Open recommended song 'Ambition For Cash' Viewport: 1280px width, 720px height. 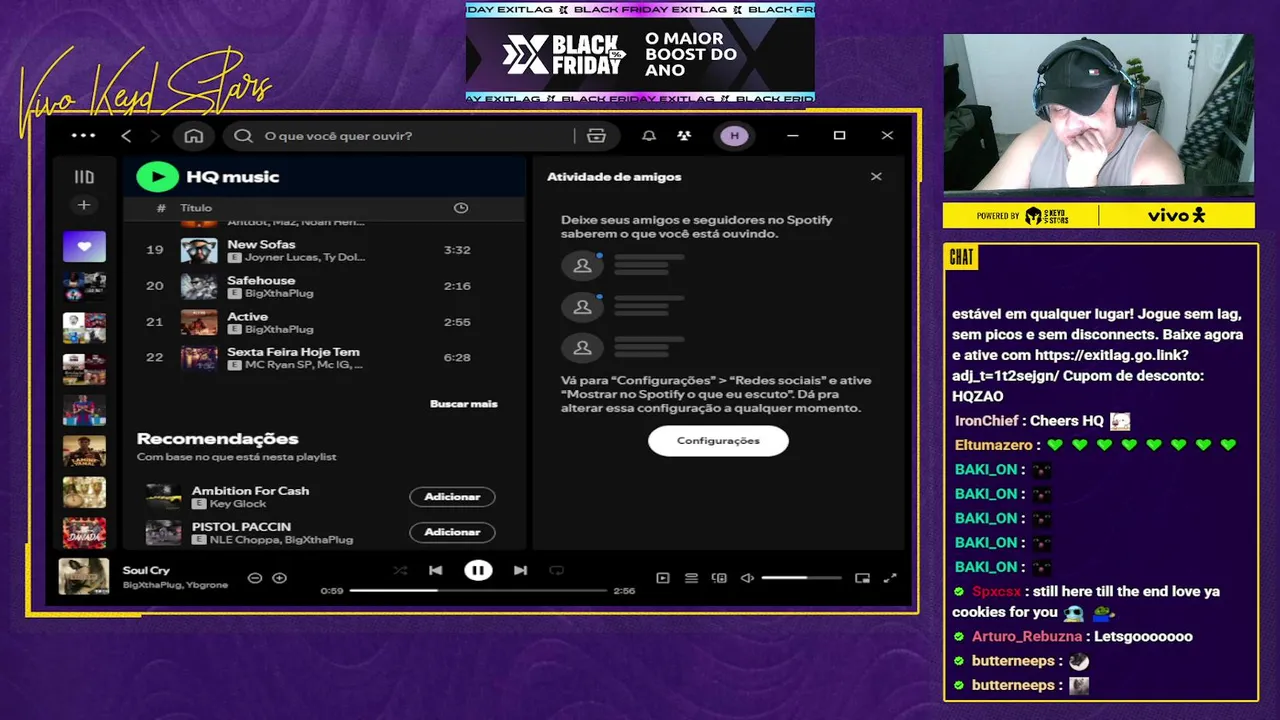click(250, 491)
